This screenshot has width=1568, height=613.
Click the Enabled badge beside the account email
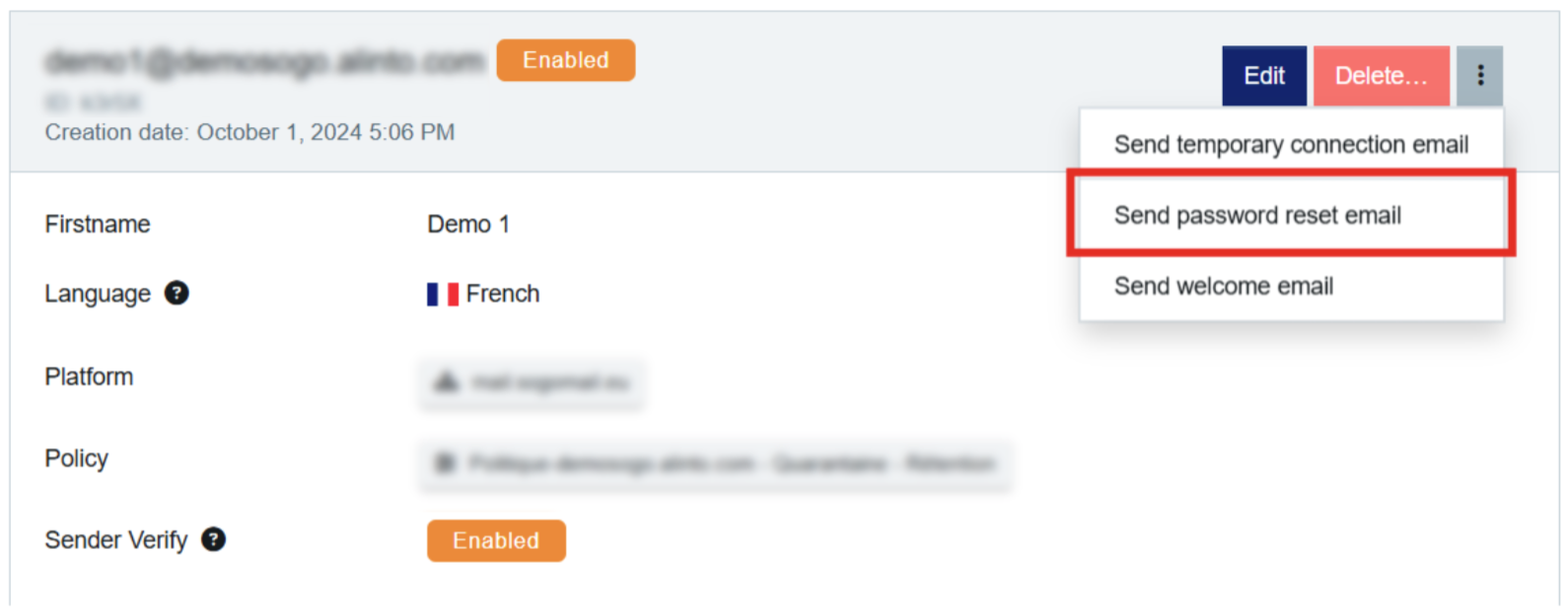tap(565, 60)
